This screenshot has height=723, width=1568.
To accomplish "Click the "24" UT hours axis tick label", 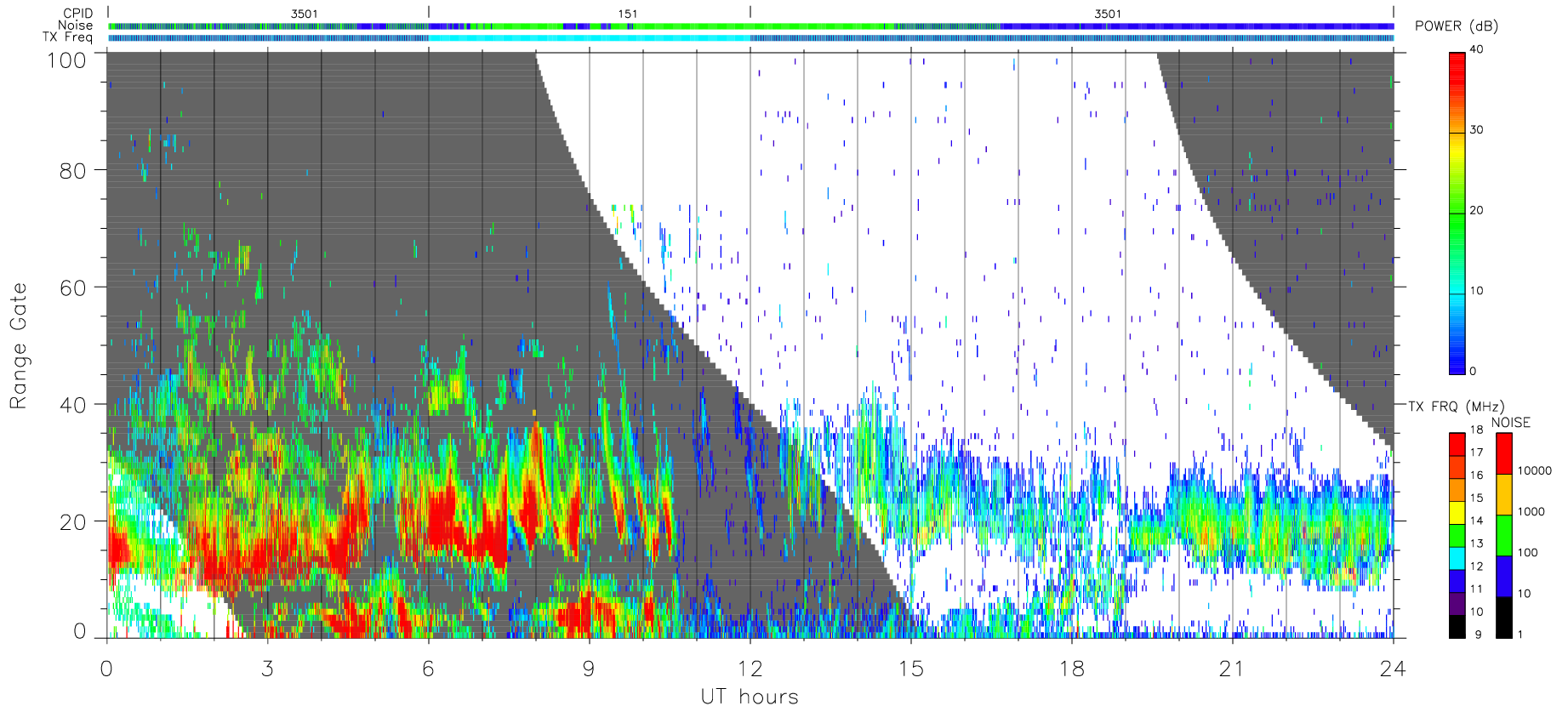I will tap(1393, 669).
